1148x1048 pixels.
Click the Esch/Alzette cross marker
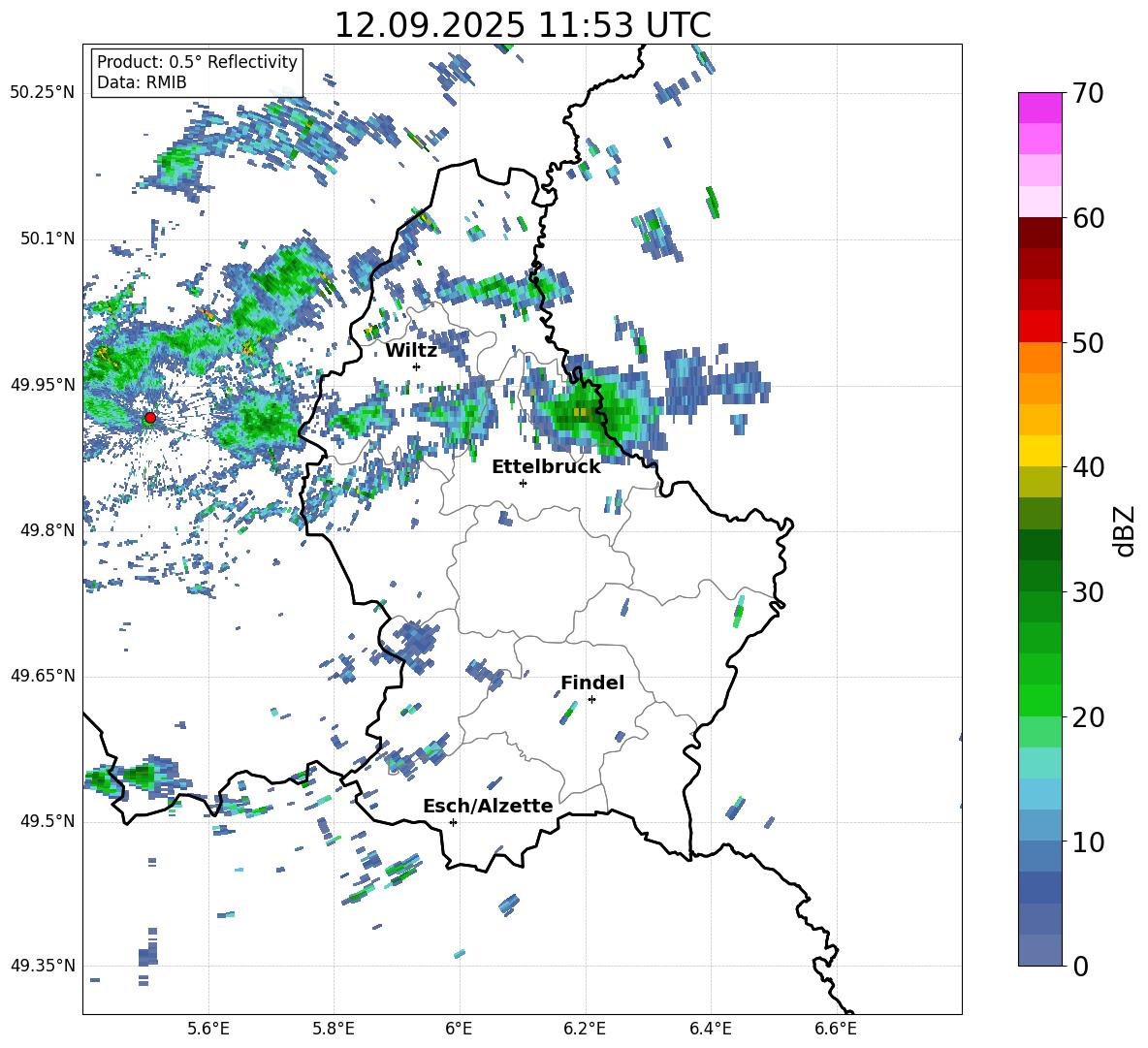[453, 822]
